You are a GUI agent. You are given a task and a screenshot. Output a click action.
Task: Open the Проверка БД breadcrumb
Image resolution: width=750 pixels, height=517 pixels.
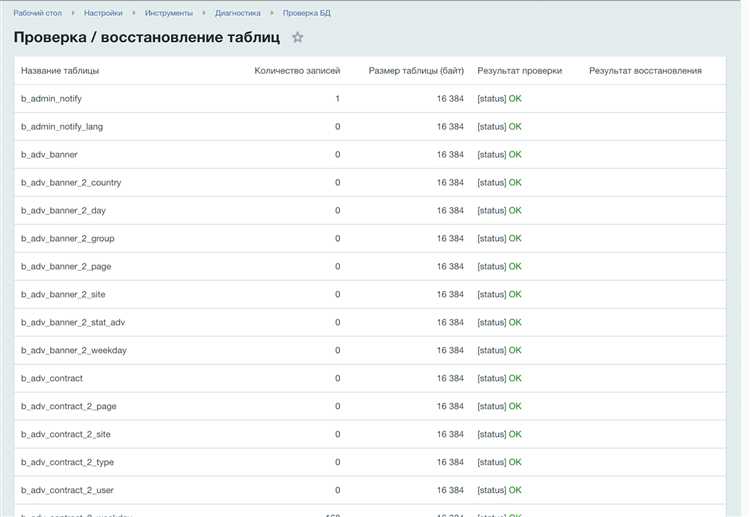pyautogui.click(x=307, y=13)
